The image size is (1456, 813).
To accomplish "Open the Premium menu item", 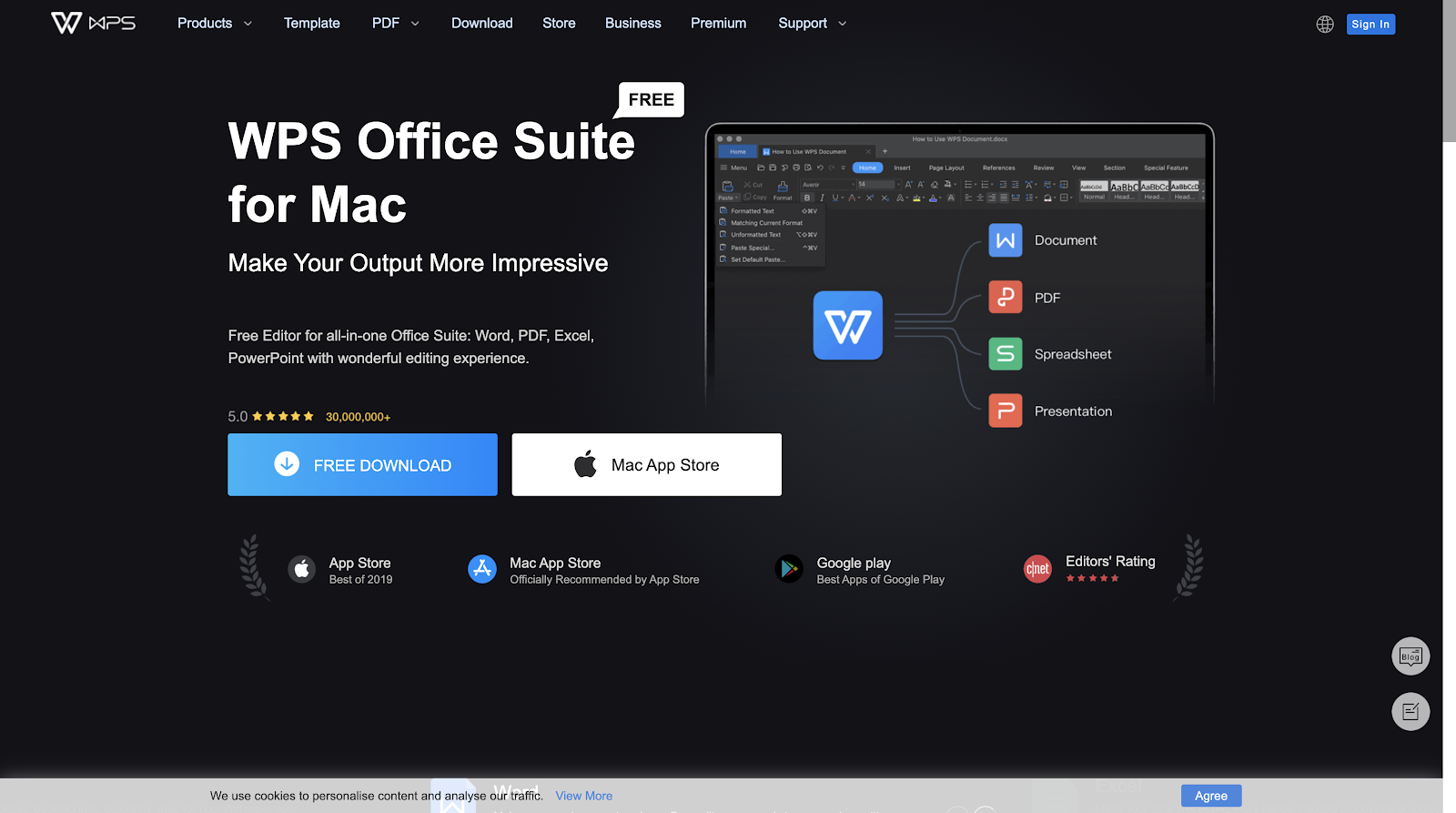I will coord(718,23).
